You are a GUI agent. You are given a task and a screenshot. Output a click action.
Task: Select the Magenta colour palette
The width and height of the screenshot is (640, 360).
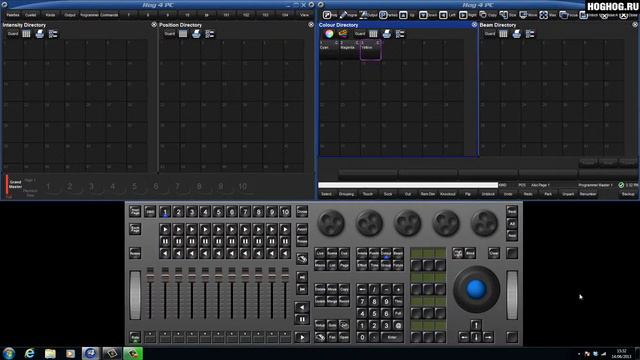350,50
